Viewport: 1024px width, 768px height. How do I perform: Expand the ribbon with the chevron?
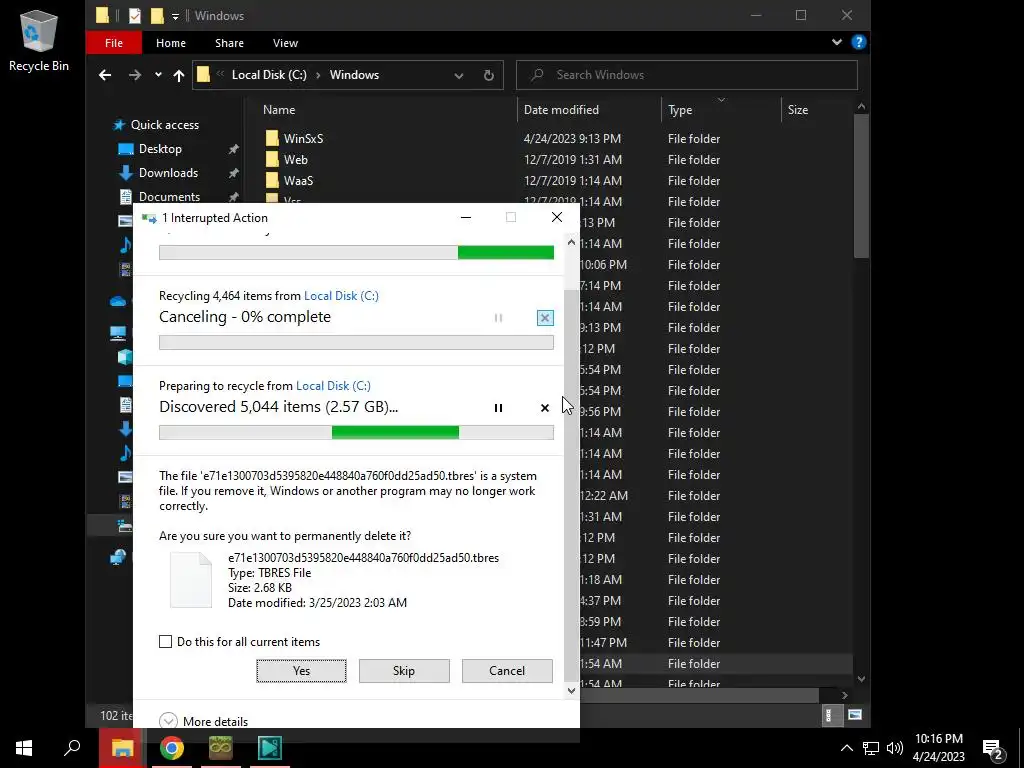[837, 42]
